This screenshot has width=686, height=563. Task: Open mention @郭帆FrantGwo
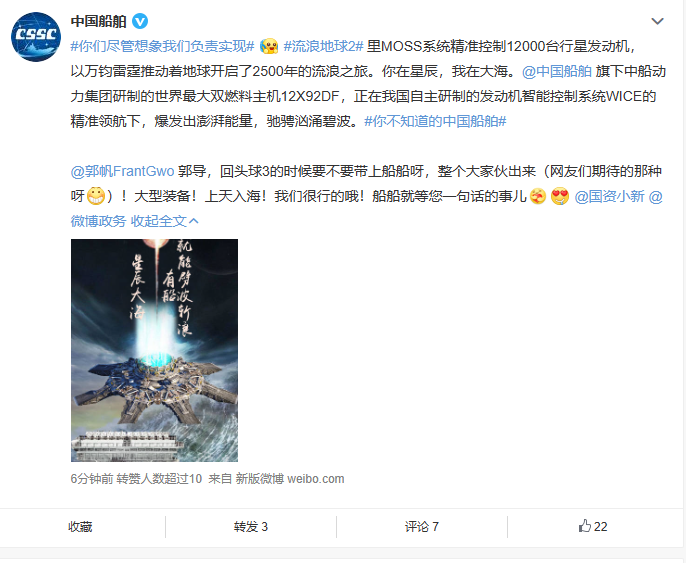[x=122, y=171]
